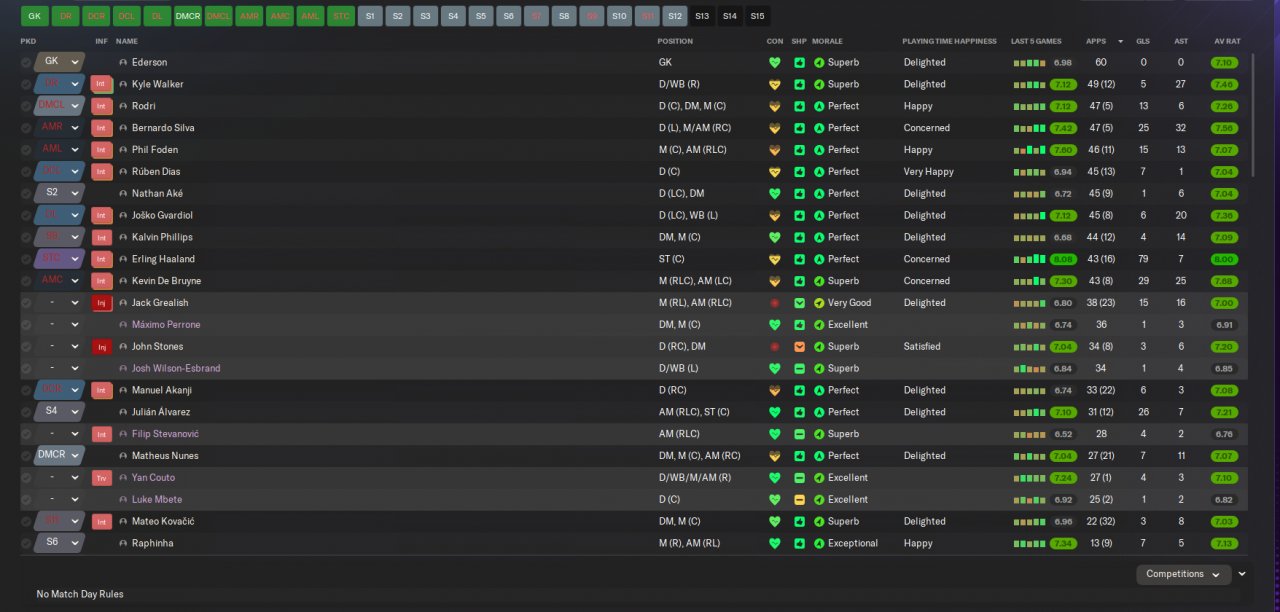Screen dimensions: 1280x612
Task: Toggle the picked checkmark for Julián Álvarez
Action: pos(26,412)
